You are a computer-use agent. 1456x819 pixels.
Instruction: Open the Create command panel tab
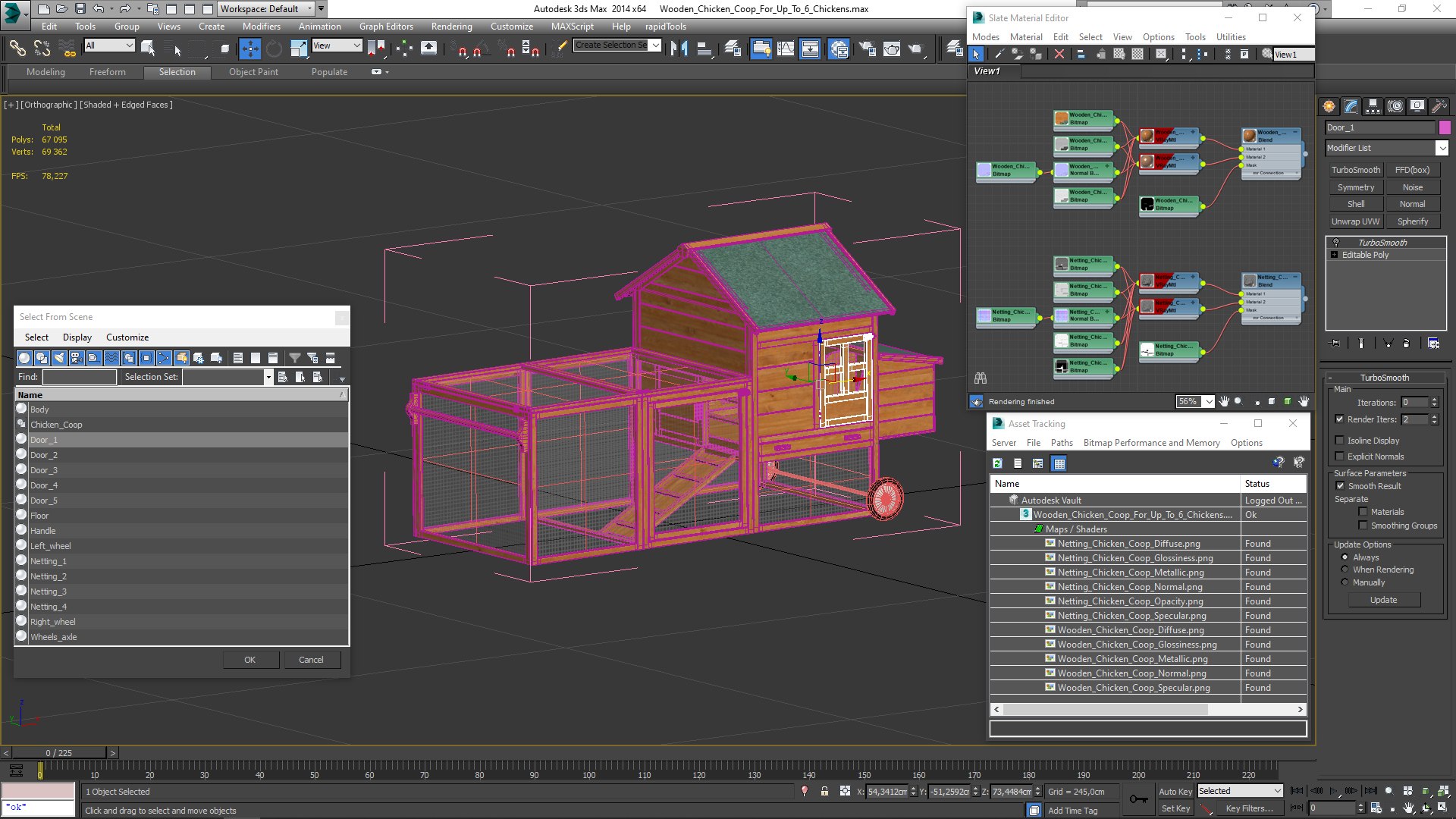click(x=1329, y=106)
